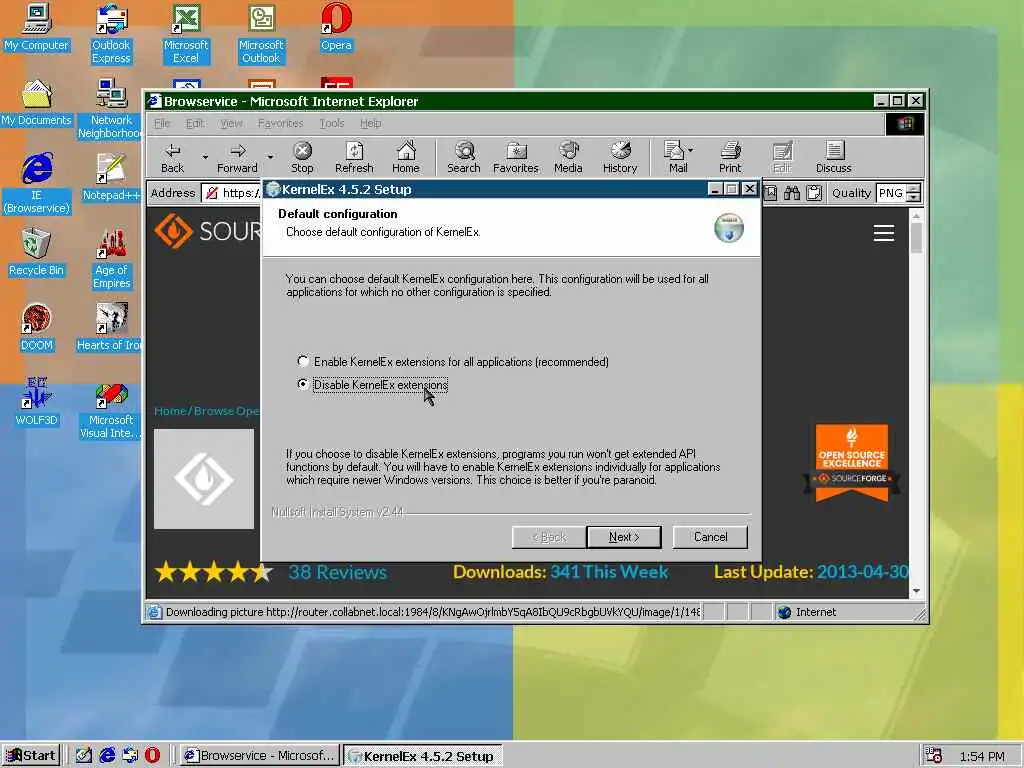Click the Show Desktop quick launch icon

point(84,756)
